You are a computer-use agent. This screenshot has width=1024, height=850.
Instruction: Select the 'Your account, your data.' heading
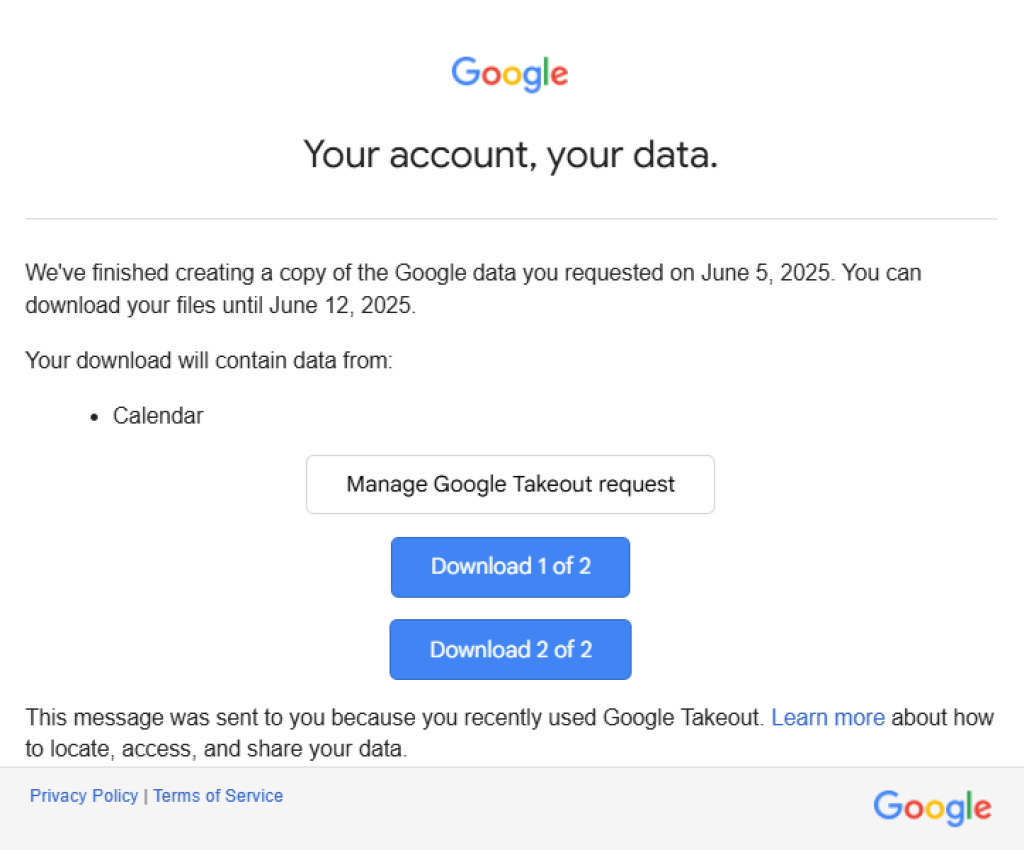[x=510, y=155]
